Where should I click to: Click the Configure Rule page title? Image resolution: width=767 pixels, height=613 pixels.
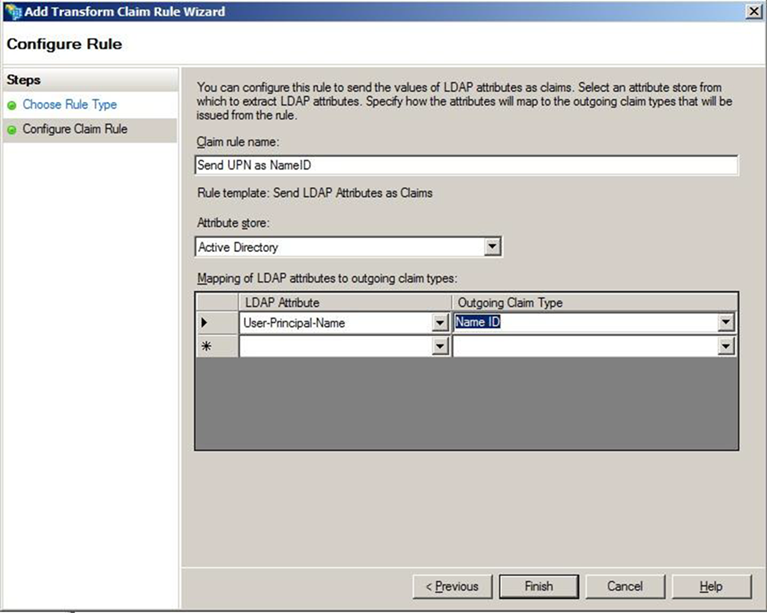click(x=65, y=44)
